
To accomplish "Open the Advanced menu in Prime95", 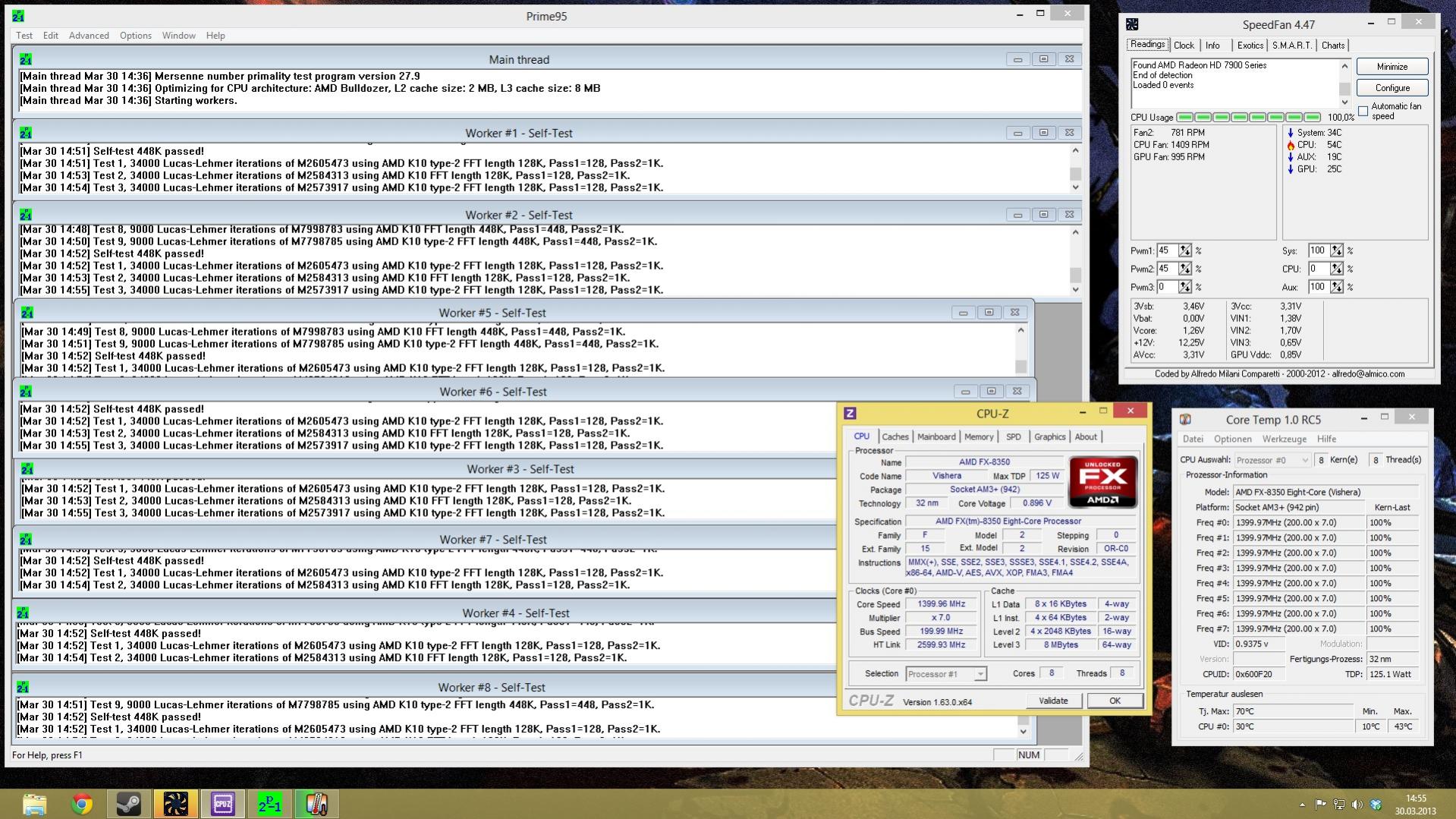I will tap(89, 36).
